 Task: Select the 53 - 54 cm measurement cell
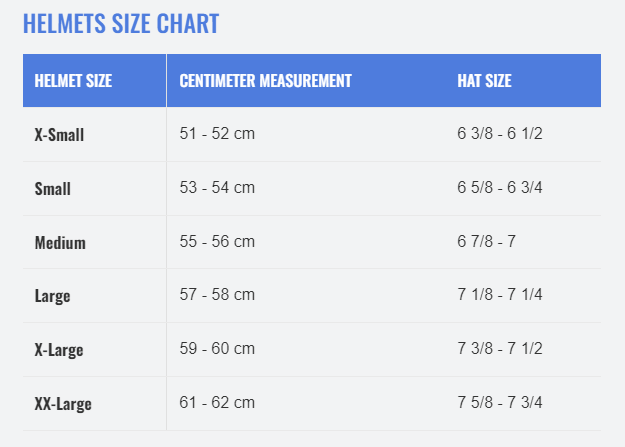point(217,187)
